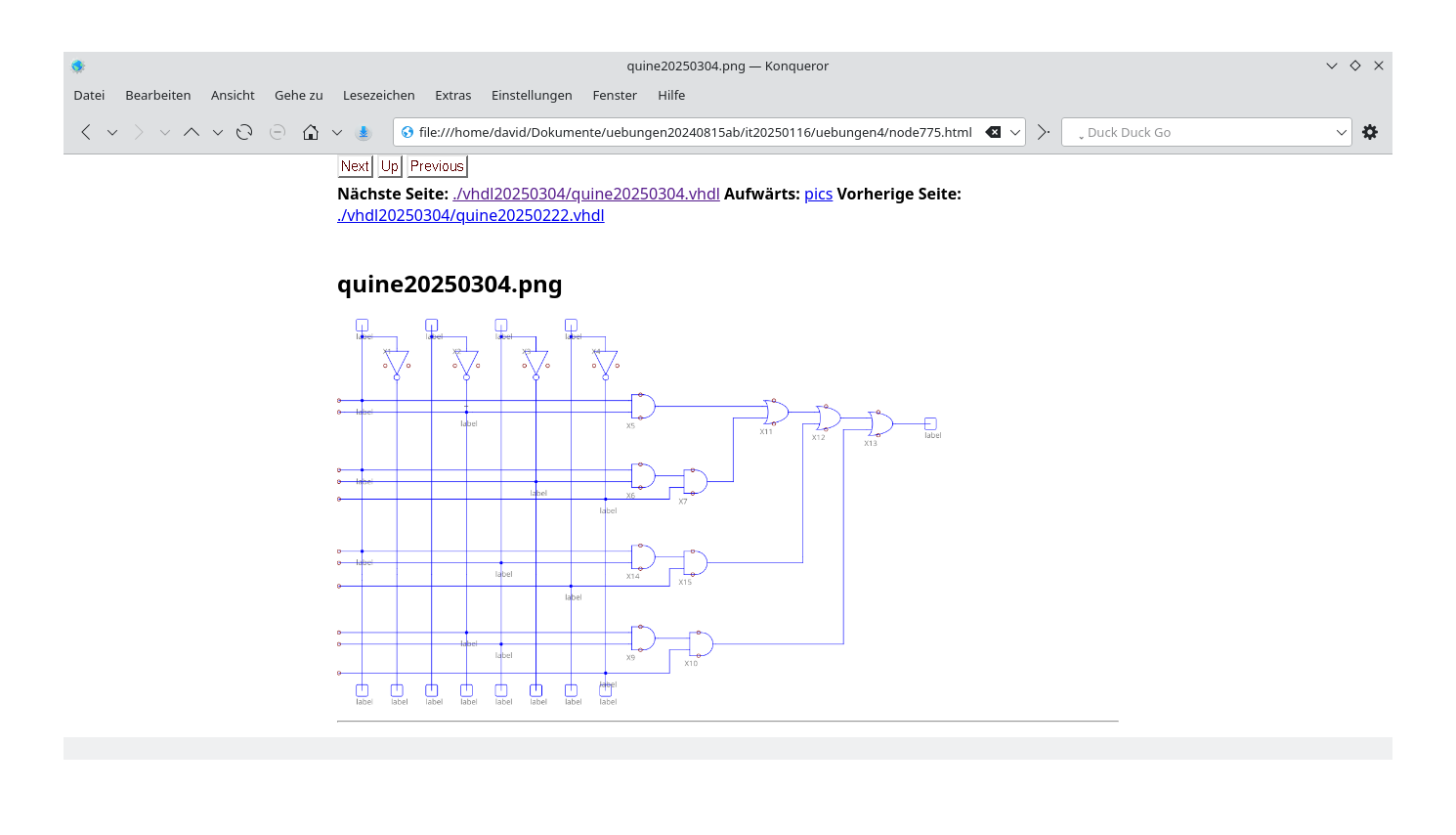Viewport: 1456px width, 835px height.
Task: Open the Extras menu
Action: (453, 95)
